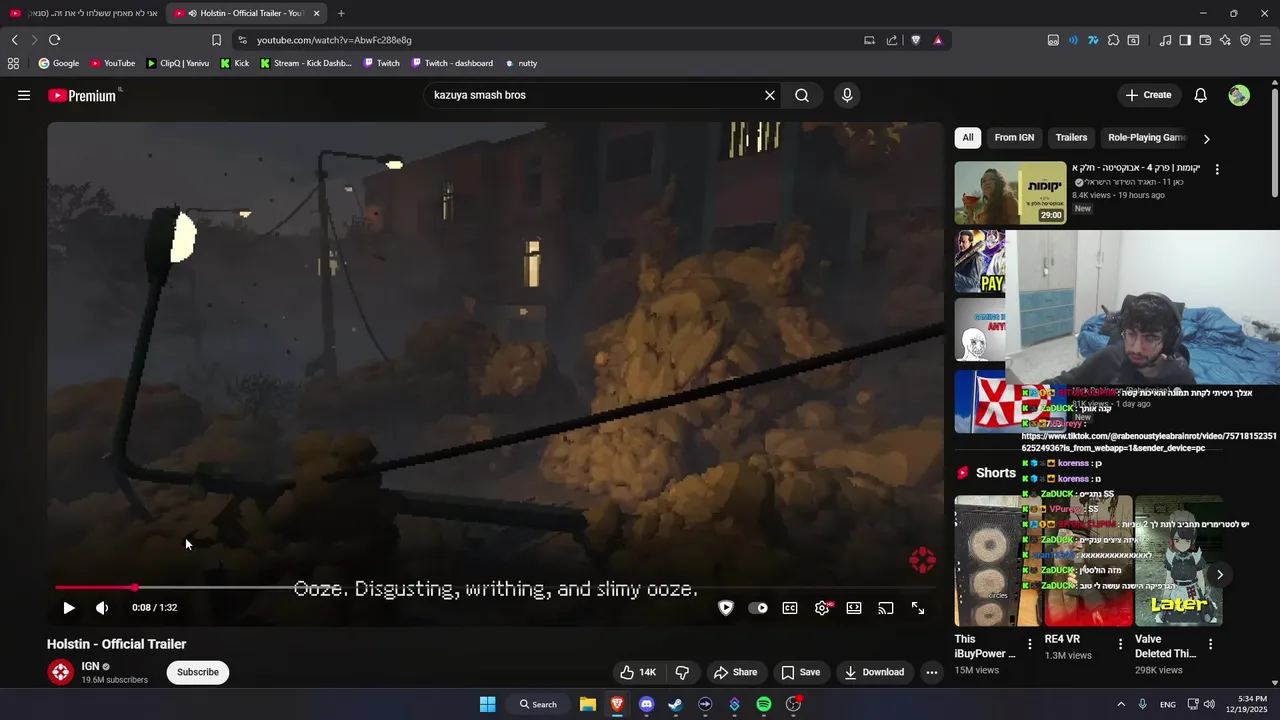This screenshot has width=1280, height=720.
Task: Start voice search with the microphone
Action: click(847, 95)
